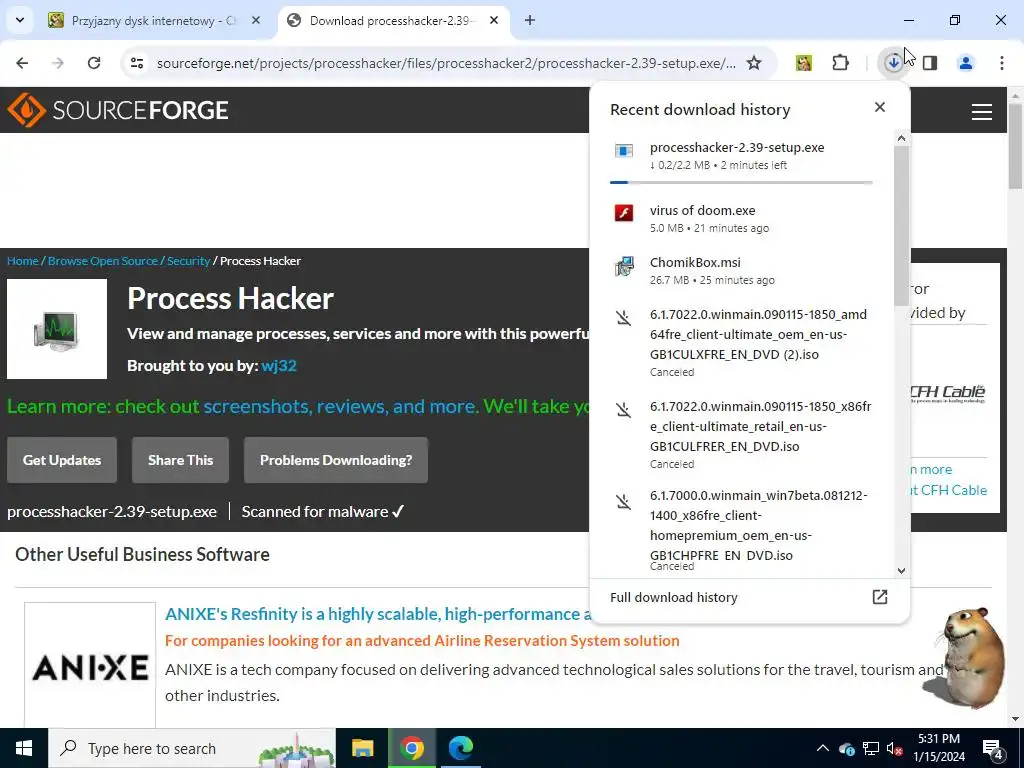
Task: Click the Chrome taskbar icon
Action: (x=411, y=748)
